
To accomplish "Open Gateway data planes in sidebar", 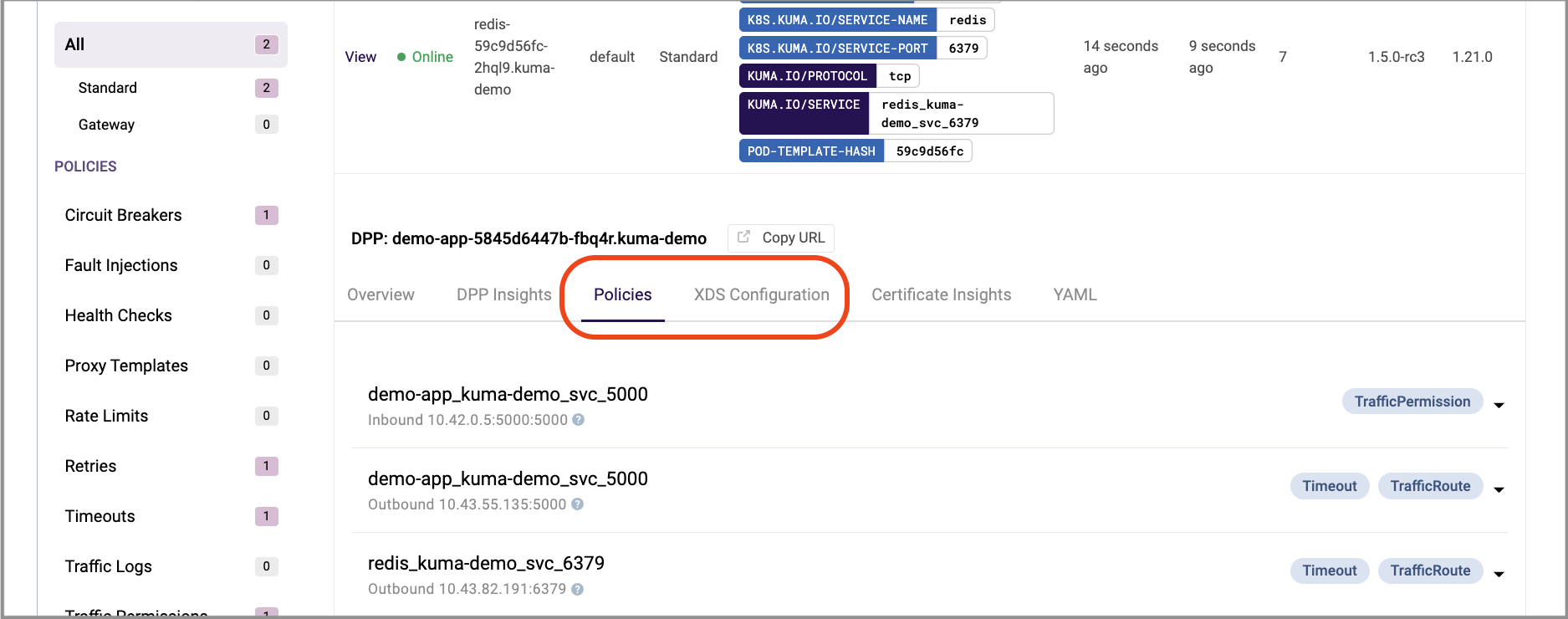I will coord(106,125).
